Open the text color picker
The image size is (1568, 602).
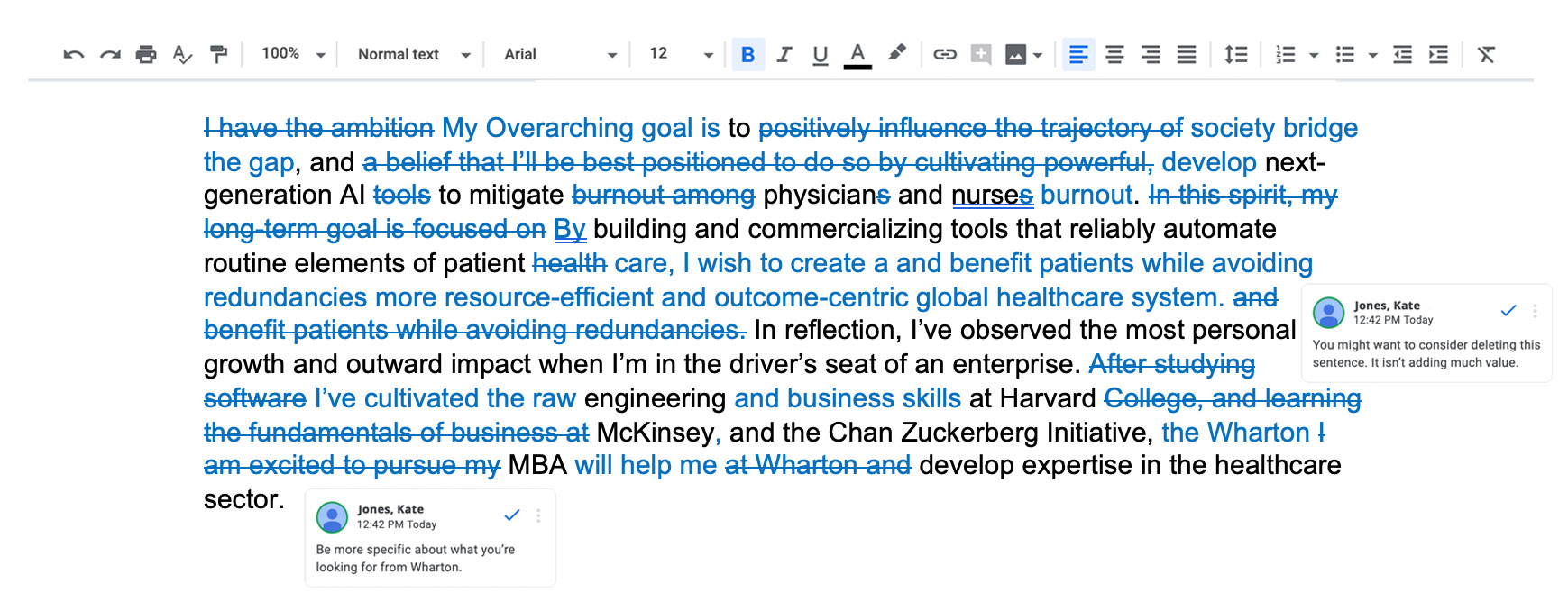coord(857,55)
